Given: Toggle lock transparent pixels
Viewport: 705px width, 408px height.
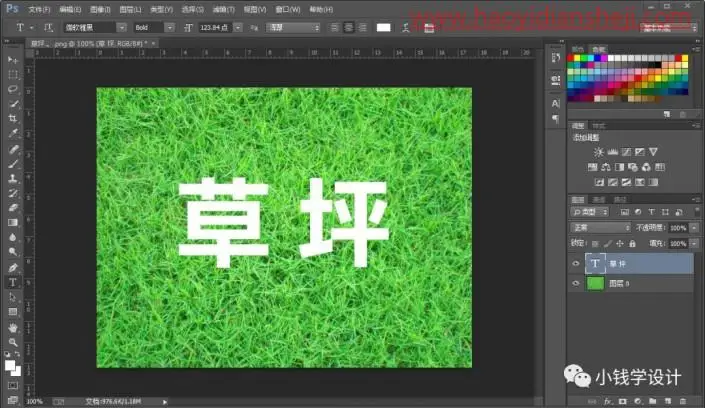Looking at the screenshot, I should [x=595, y=244].
